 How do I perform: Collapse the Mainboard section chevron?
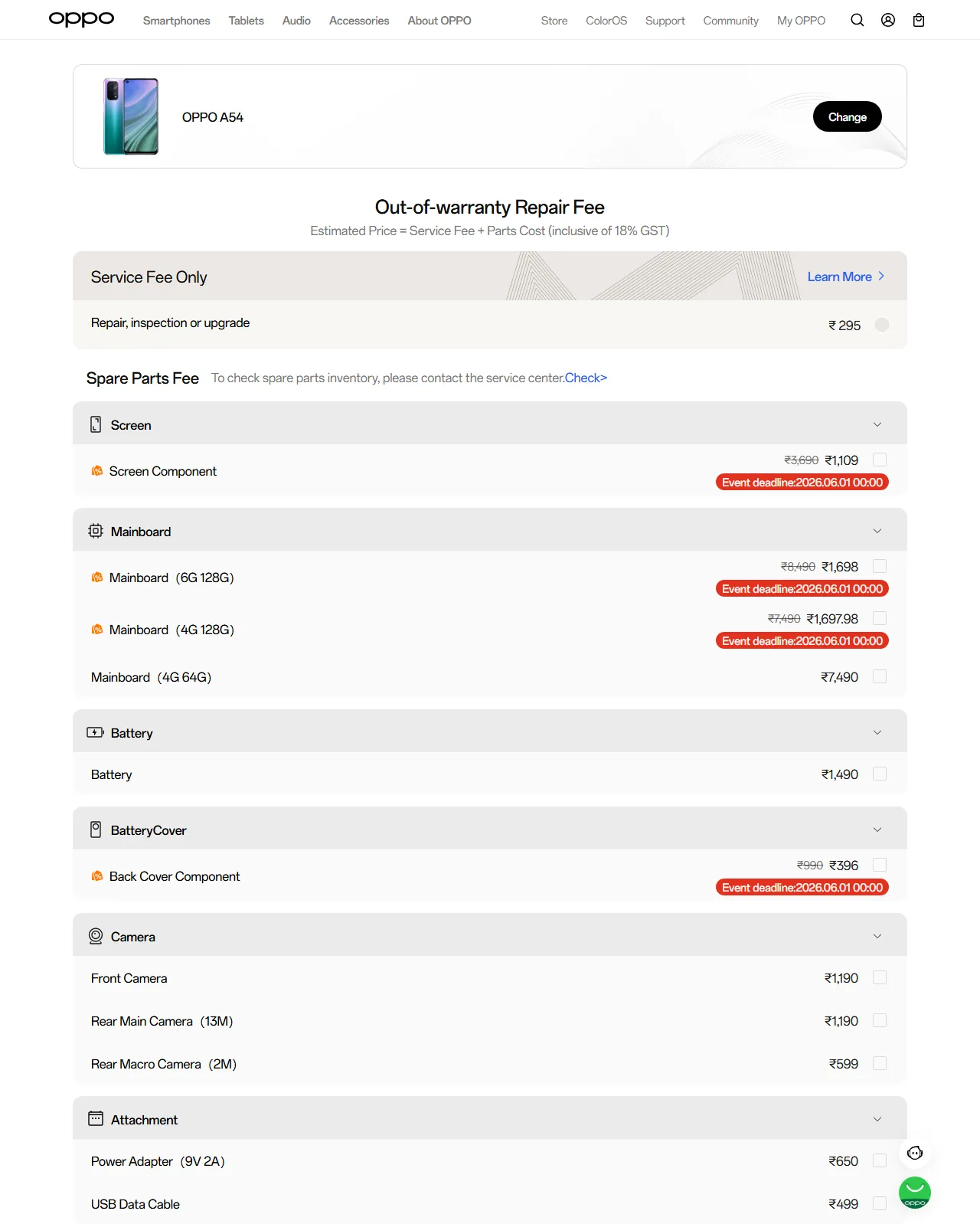[877, 531]
